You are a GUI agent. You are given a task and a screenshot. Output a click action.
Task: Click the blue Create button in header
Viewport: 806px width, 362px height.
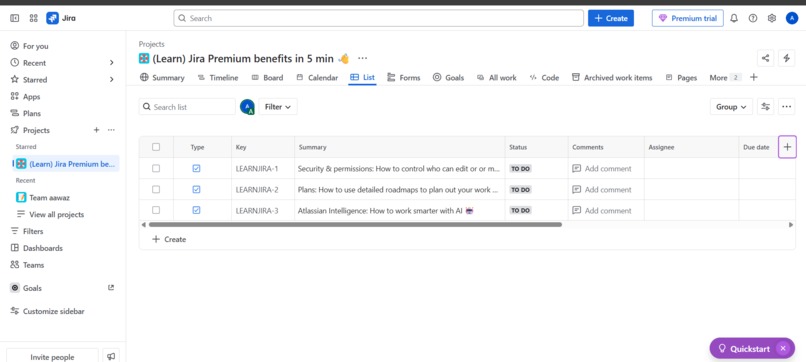(611, 18)
